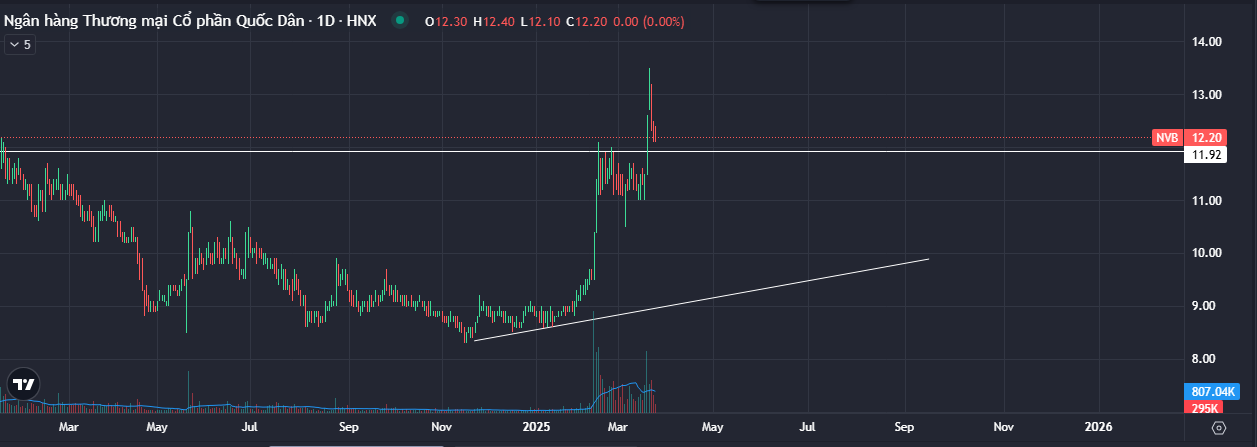
Task: Click the Mar time axis label near 2025
Action: [x=618, y=427]
